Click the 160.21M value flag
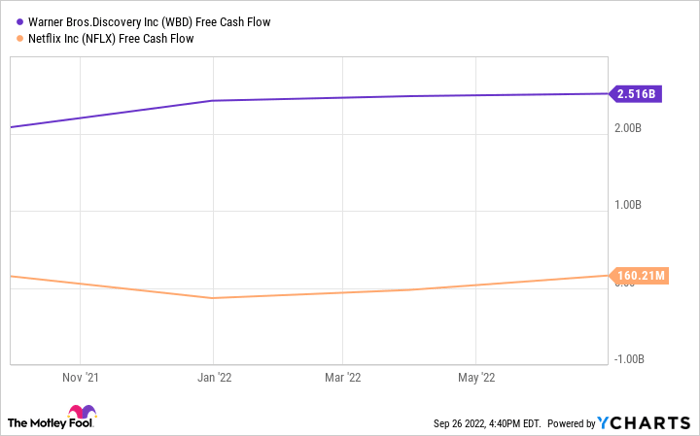This screenshot has width=700, height=436. pyautogui.click(x=639, y=276)
